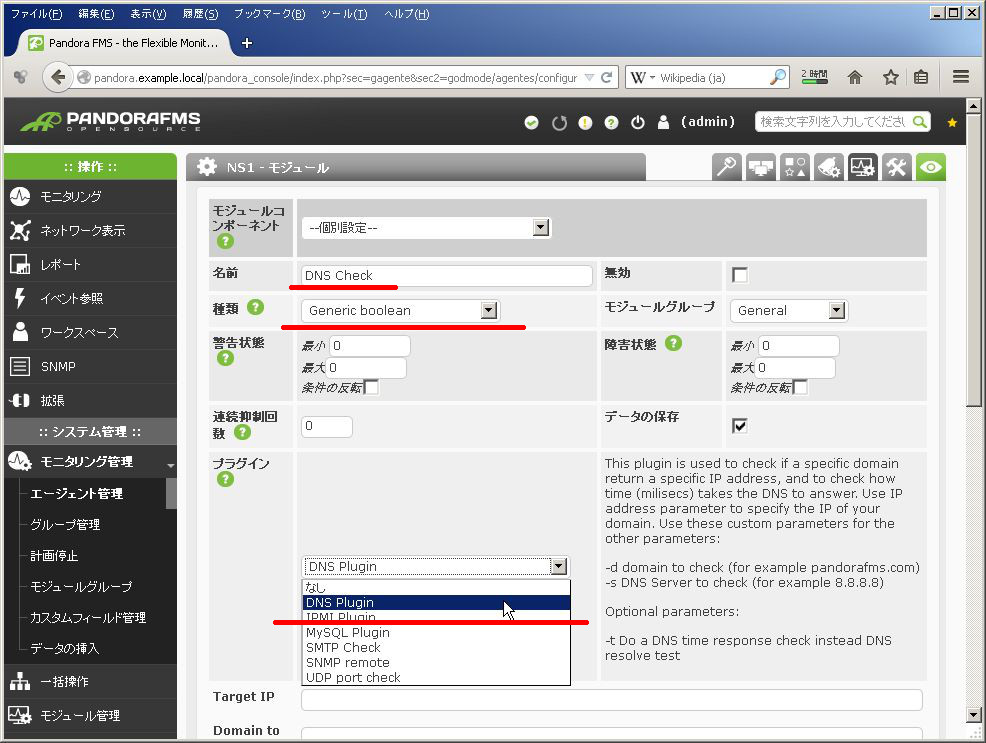Image resolution: width=986 pixels, height=743 pixels.
Task: Click the magnifier icon in Pandora search box
Action: (x=919, y=122)
